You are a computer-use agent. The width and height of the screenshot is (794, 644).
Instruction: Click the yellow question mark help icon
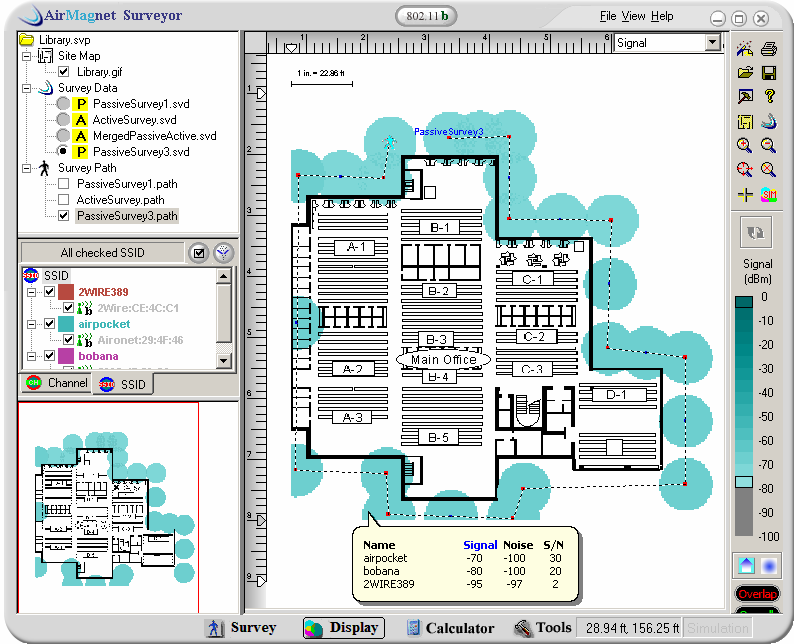pyautogui.click(x=769, y=96)
